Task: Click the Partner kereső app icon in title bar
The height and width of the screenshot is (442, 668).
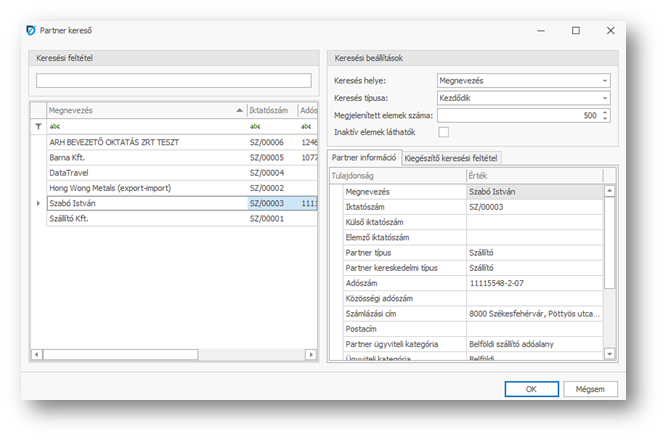Action: point(31,30)
